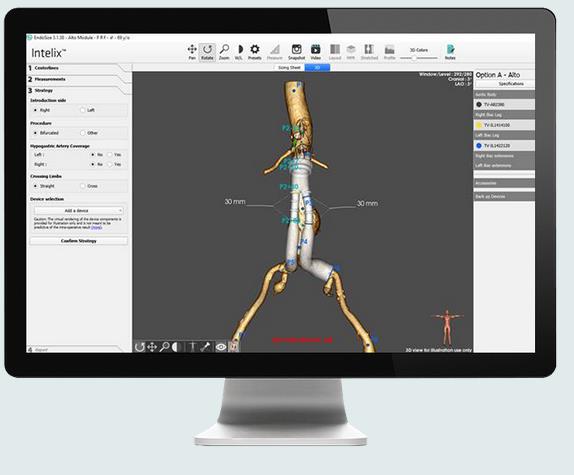Click the right 30 mm measurement label
Screen dimensions: 574x475
[x=368, y=203]
